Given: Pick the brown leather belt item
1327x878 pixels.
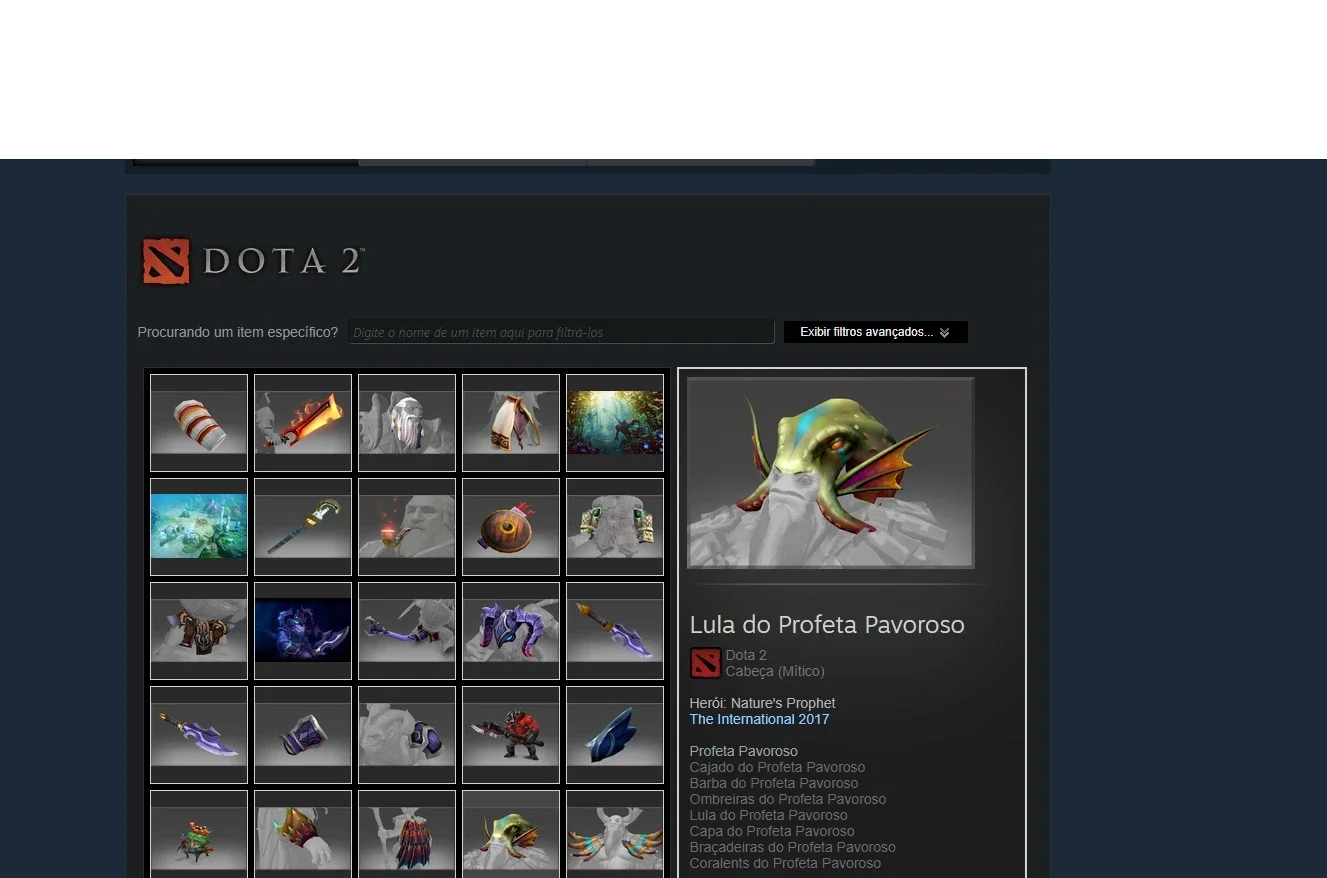Looking at the screenshot, I should (x=199, y=631).
